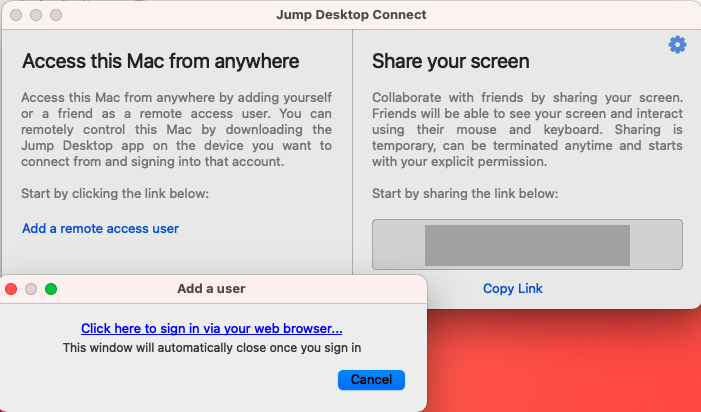Minimize the Jump Desktop Connect window
This screenshot has width=701, height=412.
[35, 15]
